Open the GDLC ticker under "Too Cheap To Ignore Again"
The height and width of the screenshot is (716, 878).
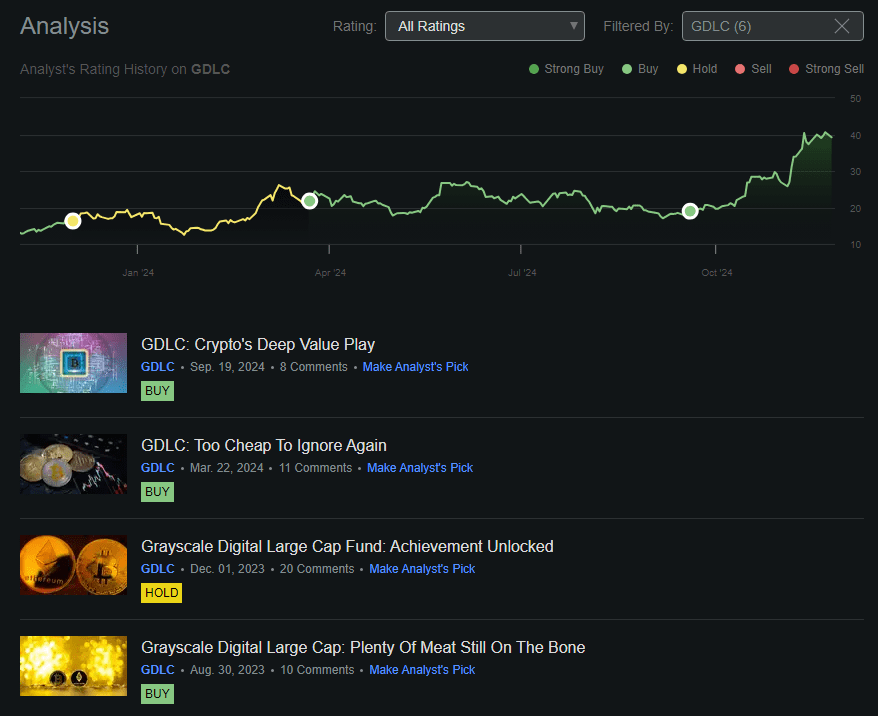[x=157, y=467]
